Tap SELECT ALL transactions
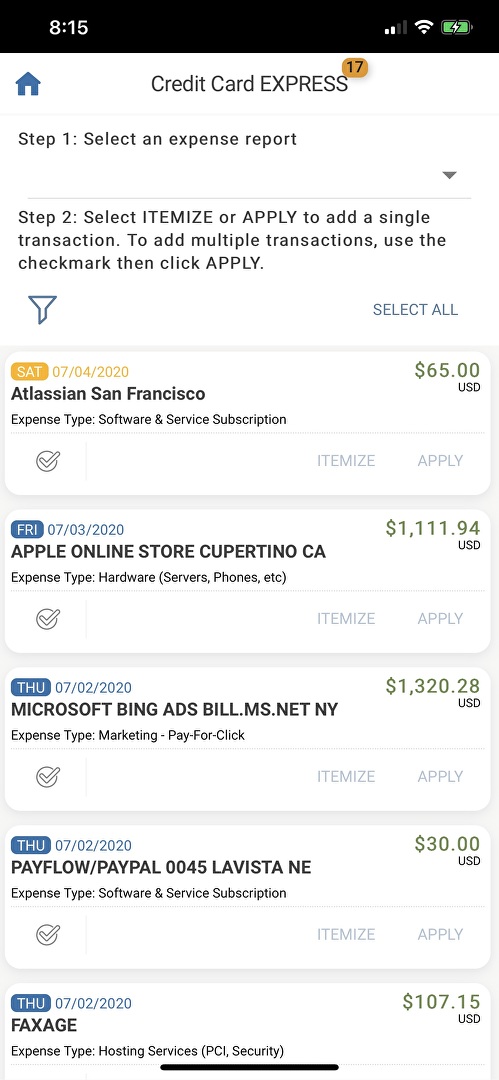Screen dimensions: 499x1080 pyautogui.click(x=415, y=310)
